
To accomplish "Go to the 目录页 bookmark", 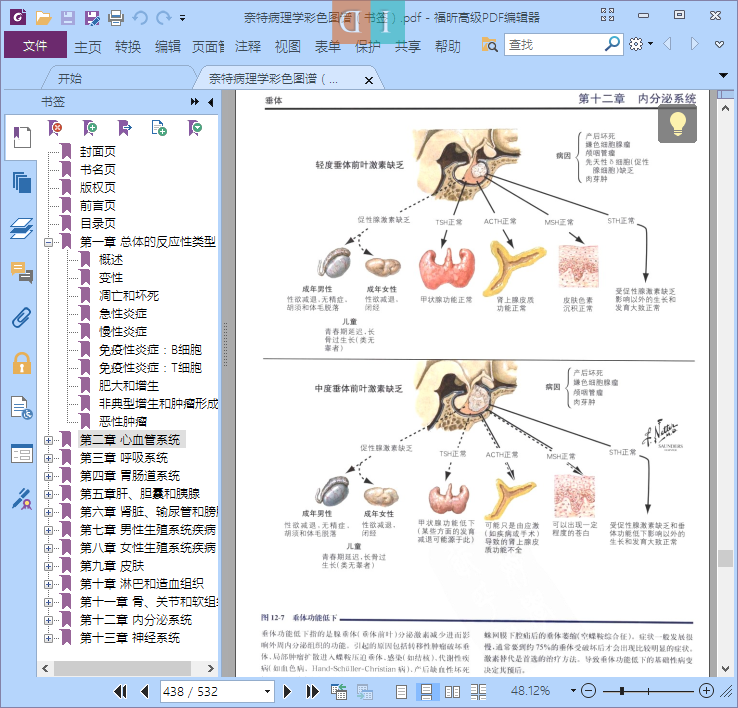I will (x=97, y=224).
